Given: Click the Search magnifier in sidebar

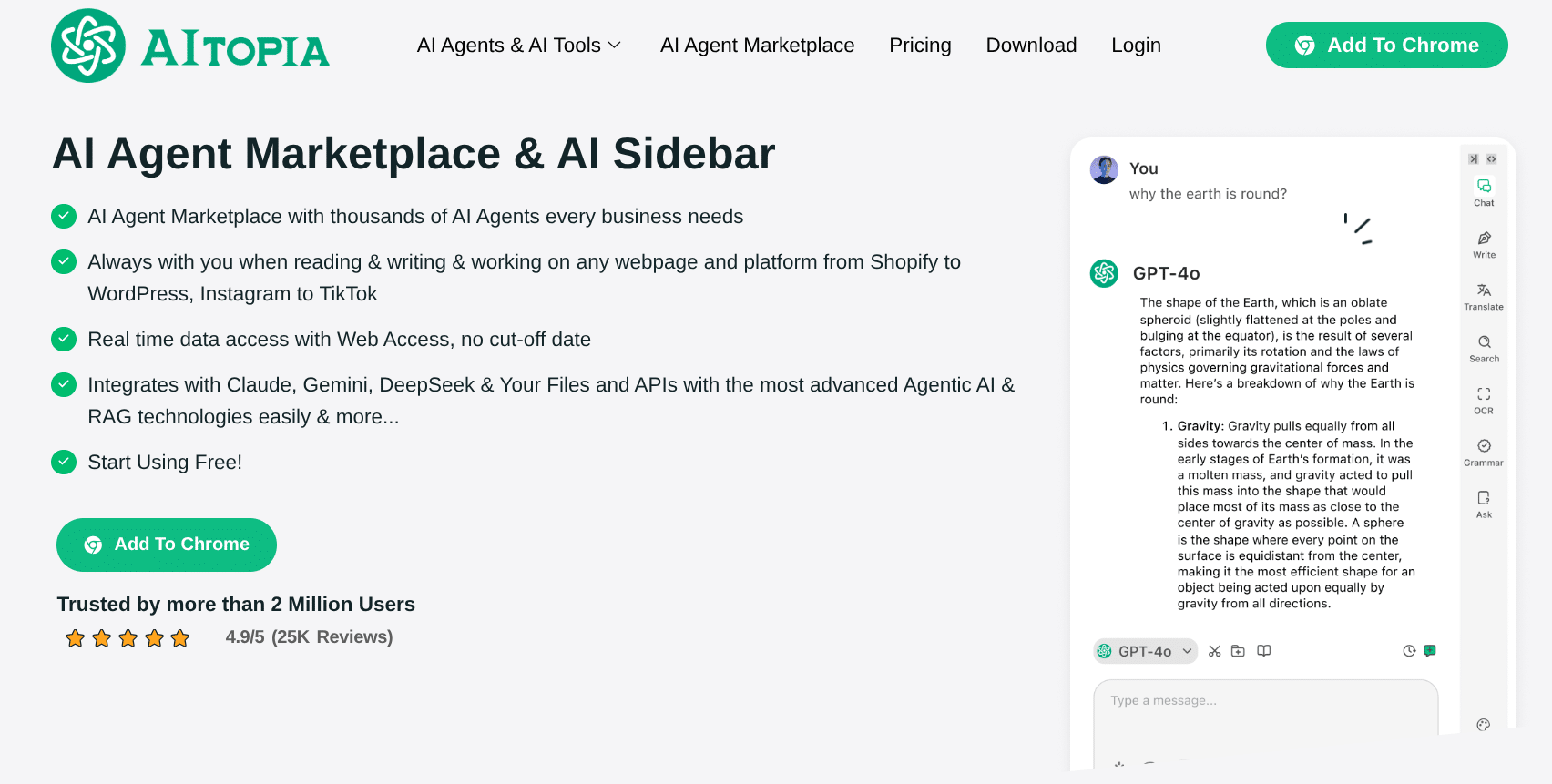Looking at the screenshot, I should point(1484,347).
